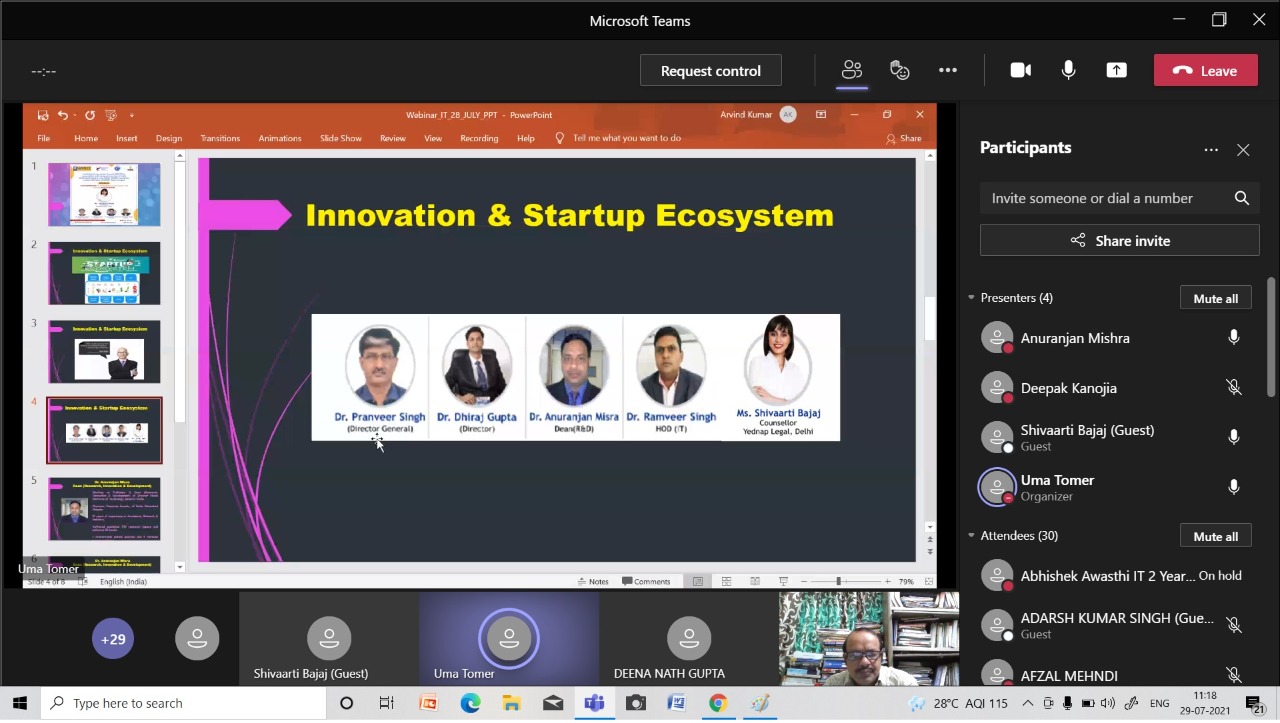Toggle the microphone mute button
The image size is (1280, 723).
click(x=1068, y=70)
